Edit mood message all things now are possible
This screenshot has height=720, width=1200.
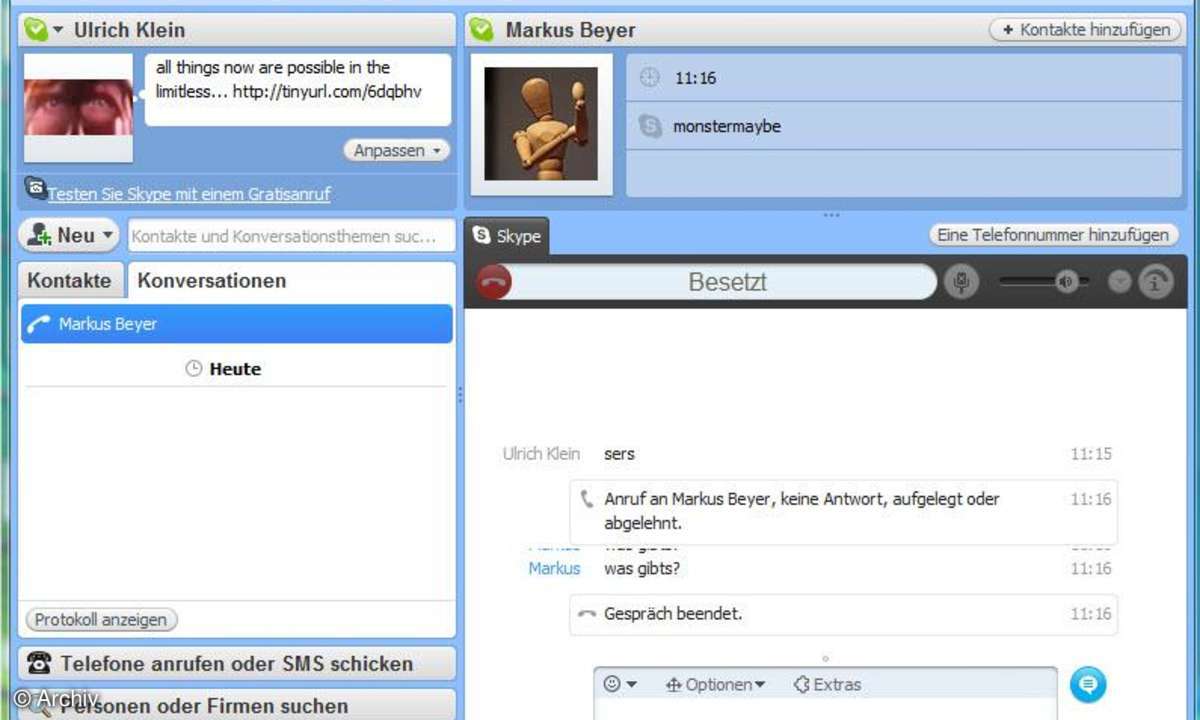[x=298, y=90]
